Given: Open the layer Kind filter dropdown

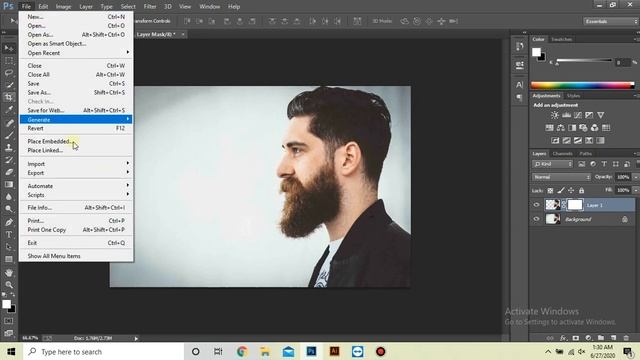Looking at the screenshot, I should [553, 164].
